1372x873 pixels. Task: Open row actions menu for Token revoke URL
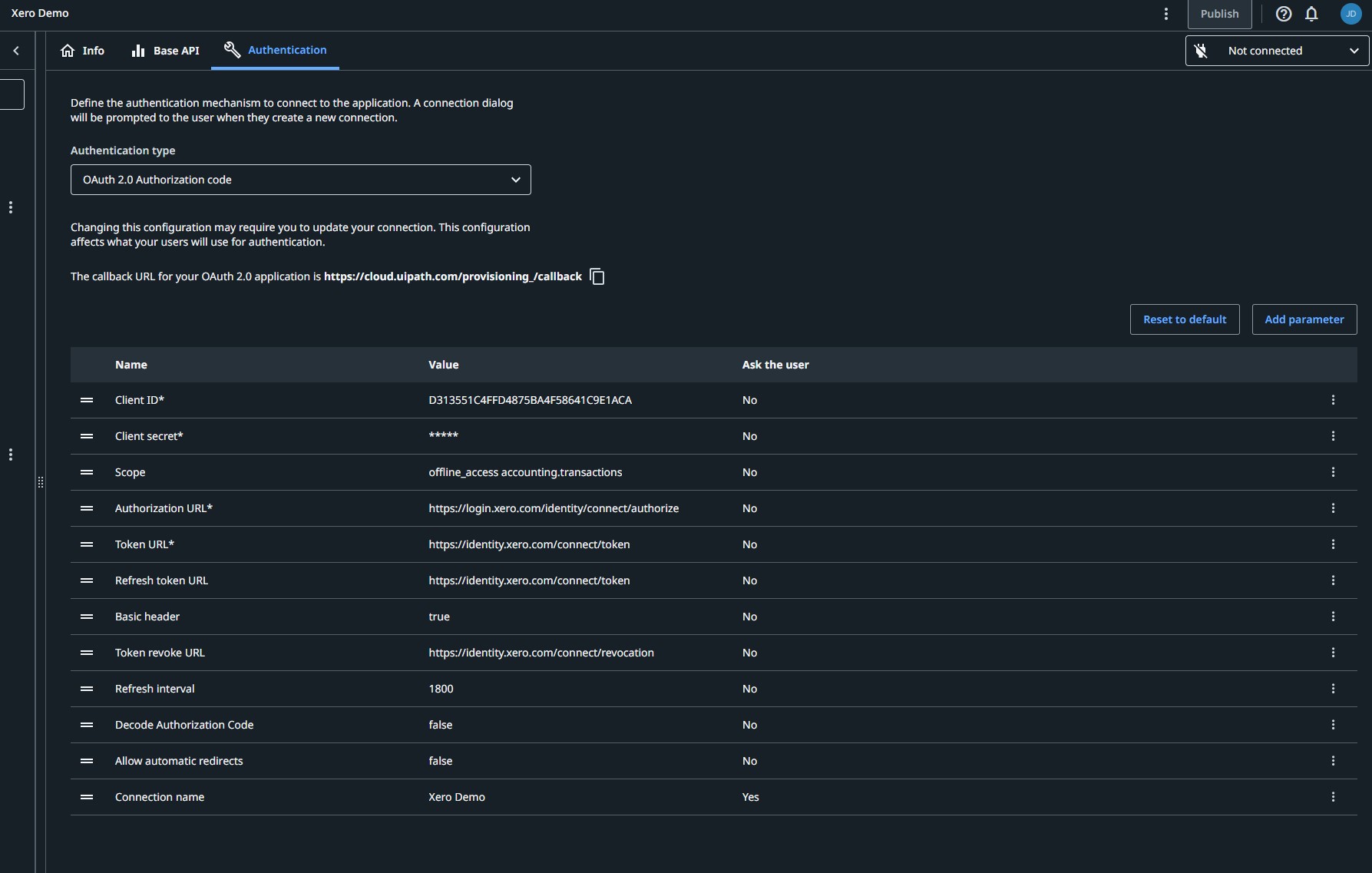tap(1333, 653)
